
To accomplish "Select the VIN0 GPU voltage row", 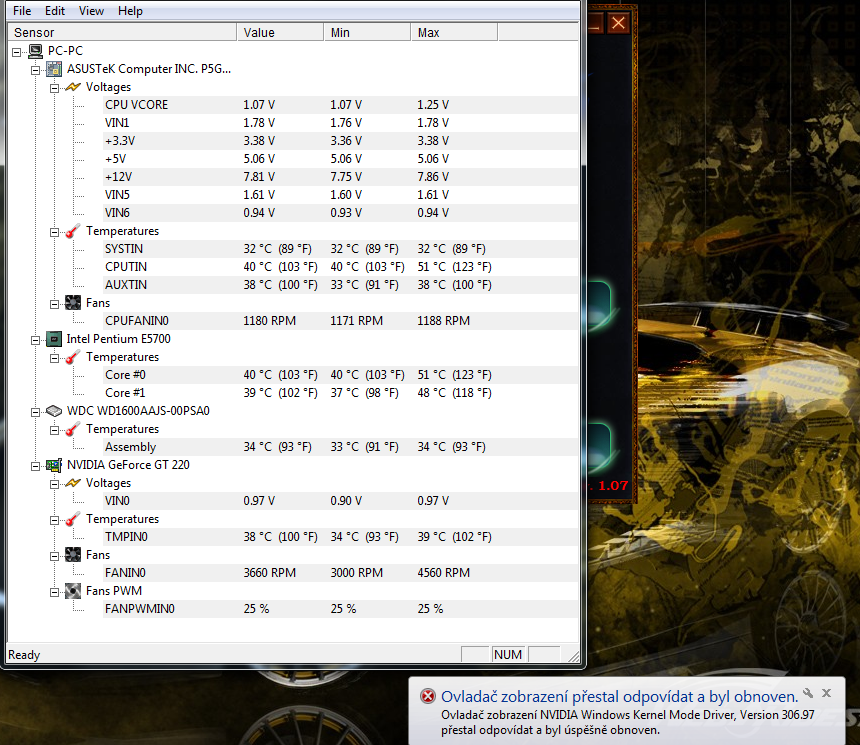I will [340, 501].
